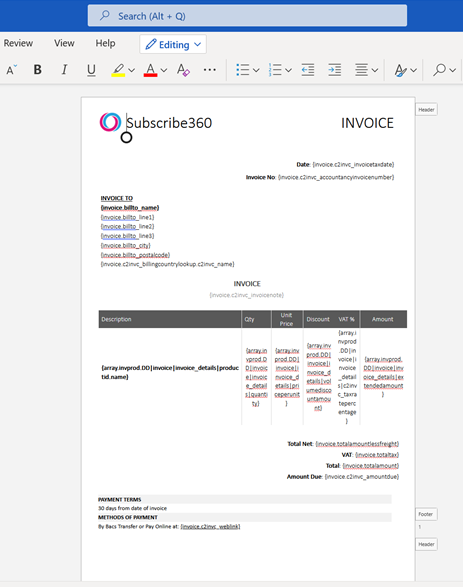Apply numbered list
The width and height of the screenshot is (463, 587).
point(275,70)
